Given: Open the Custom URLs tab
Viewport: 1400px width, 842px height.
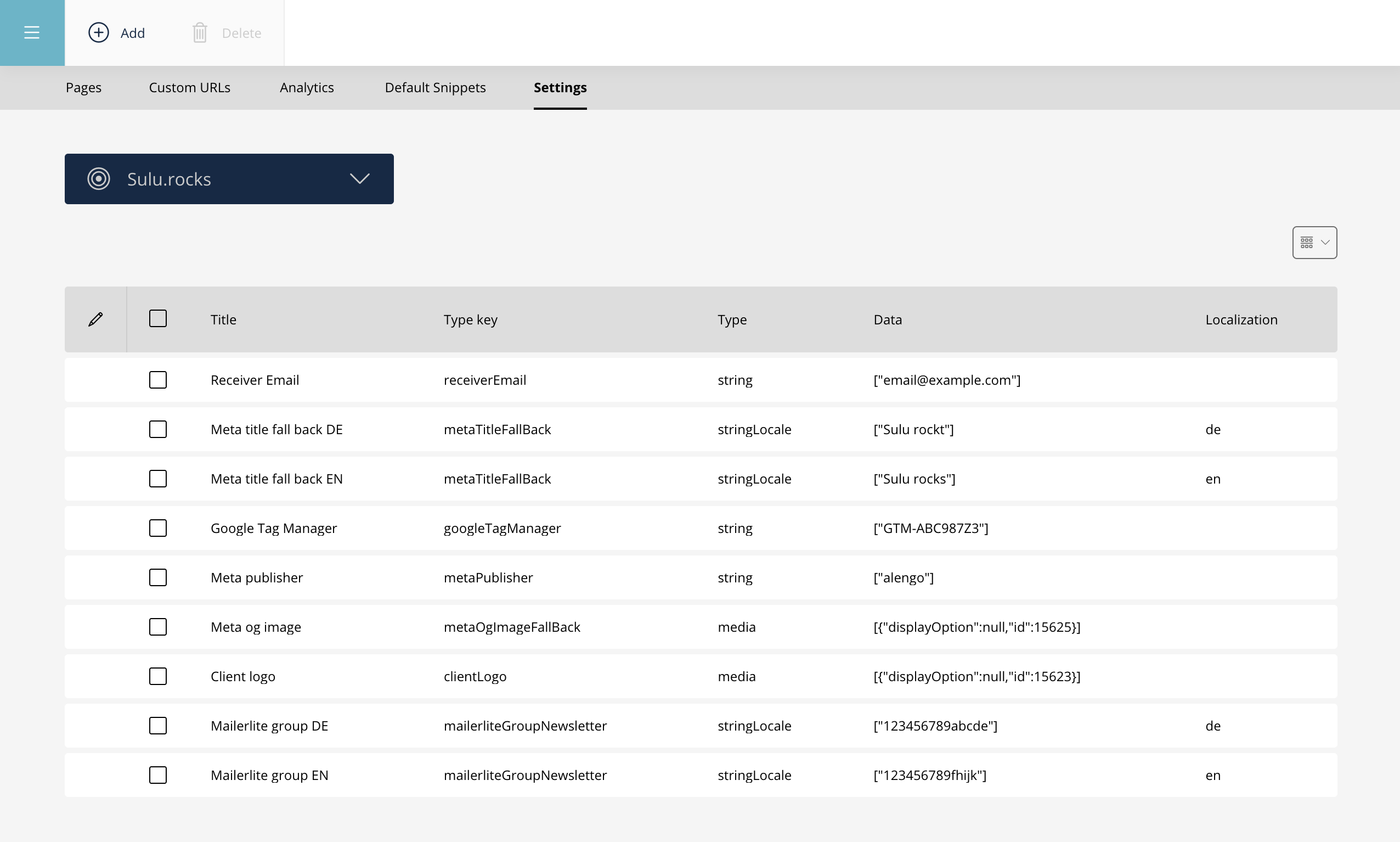Looking at the screenshot, I should 189,88.
